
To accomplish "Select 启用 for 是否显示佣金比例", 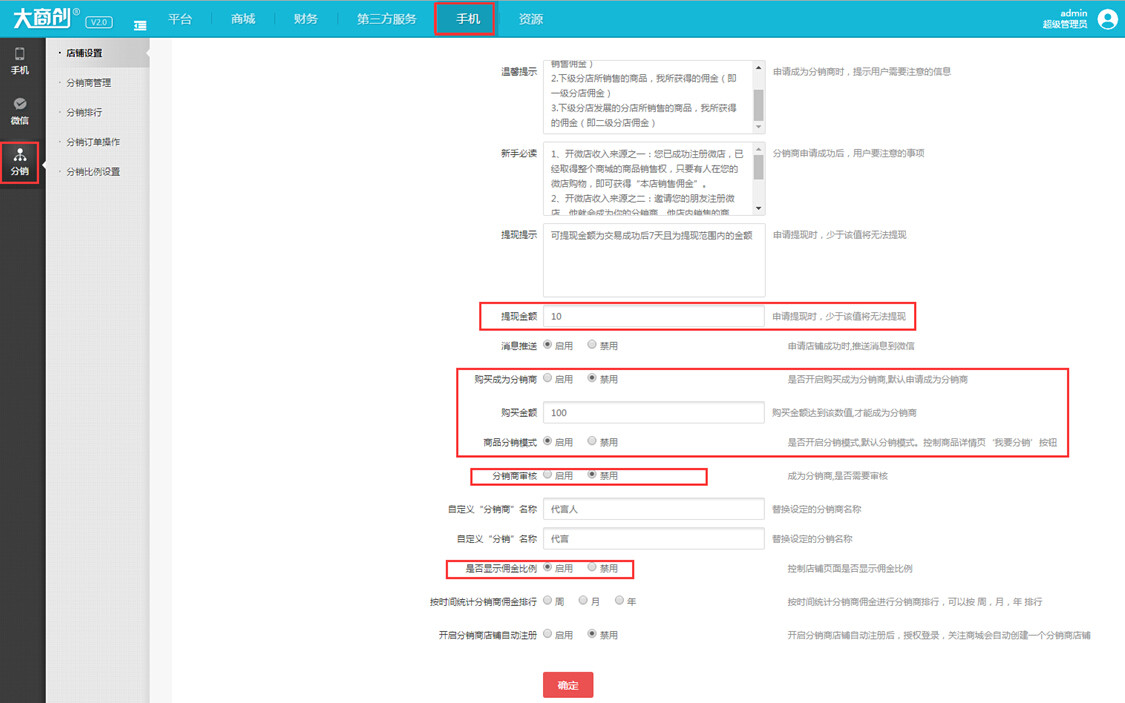I will pos(547,567).
